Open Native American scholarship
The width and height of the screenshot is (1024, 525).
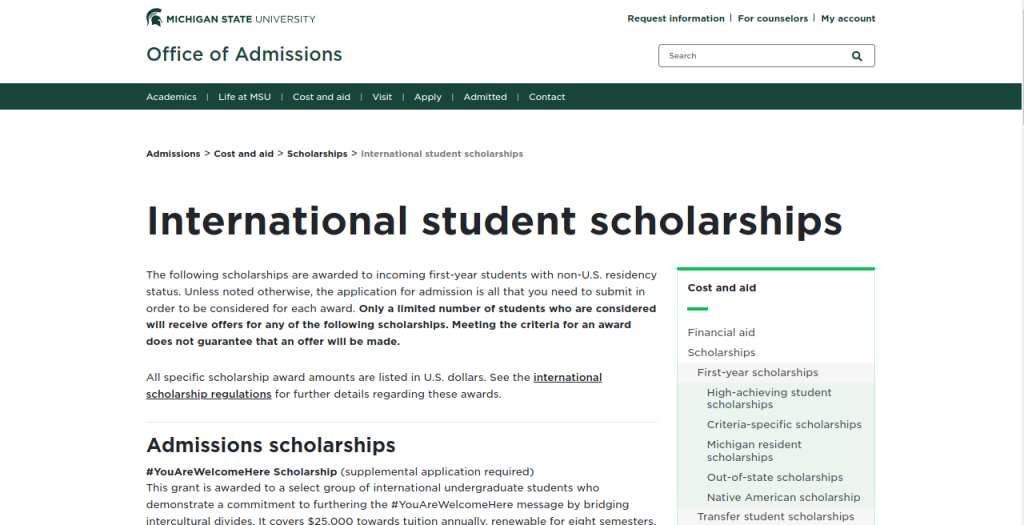pyautogui.click(x=784, y=497)
